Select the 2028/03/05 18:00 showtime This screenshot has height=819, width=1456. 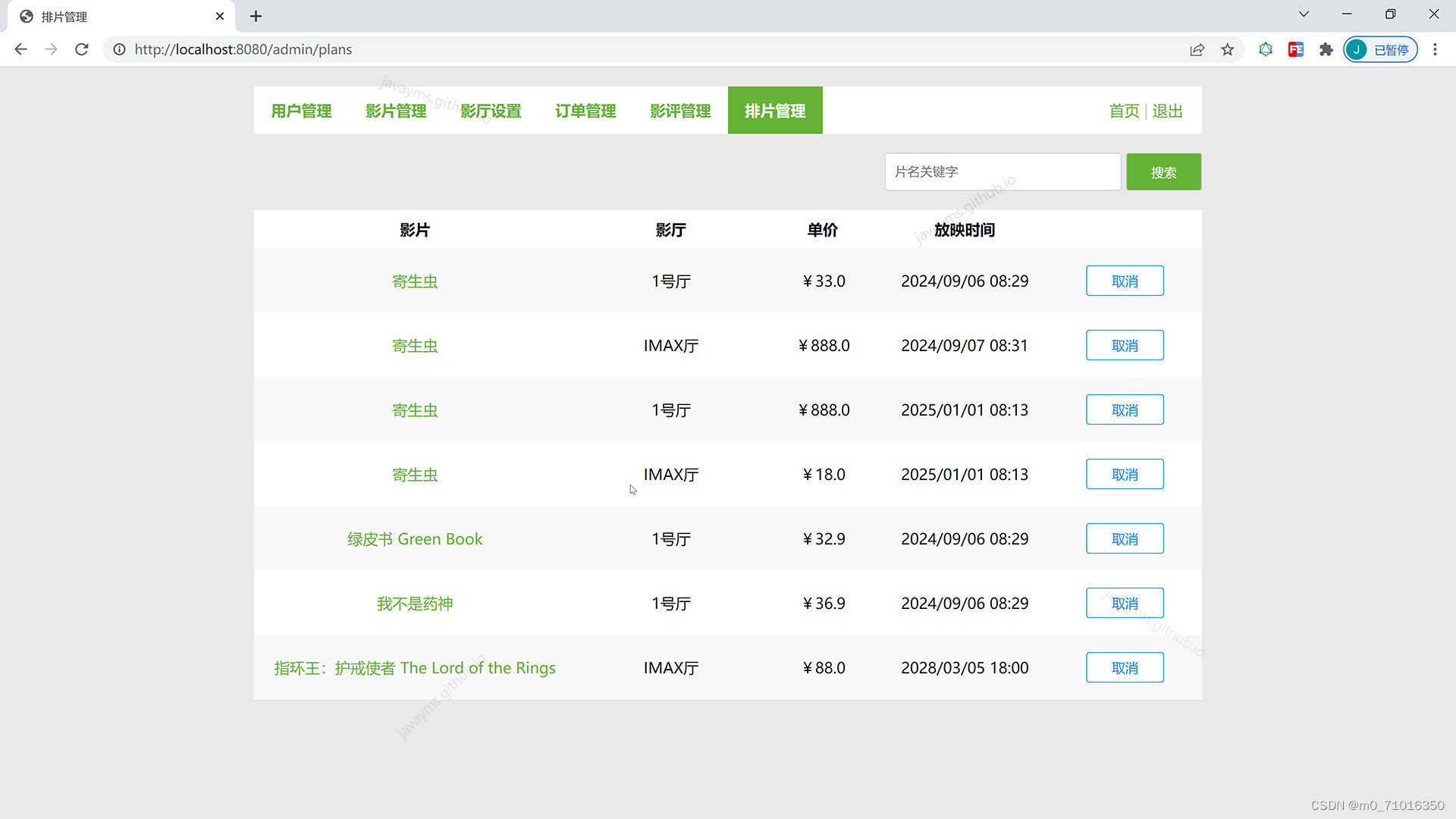tap(965, 668)
